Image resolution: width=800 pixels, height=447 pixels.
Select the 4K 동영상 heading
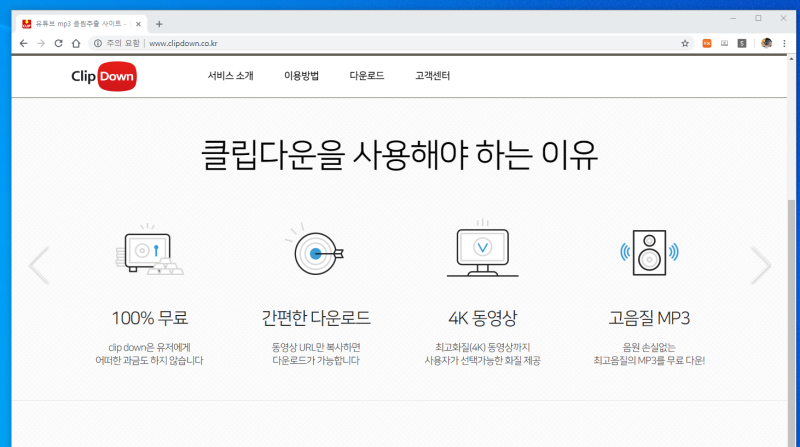483,318
